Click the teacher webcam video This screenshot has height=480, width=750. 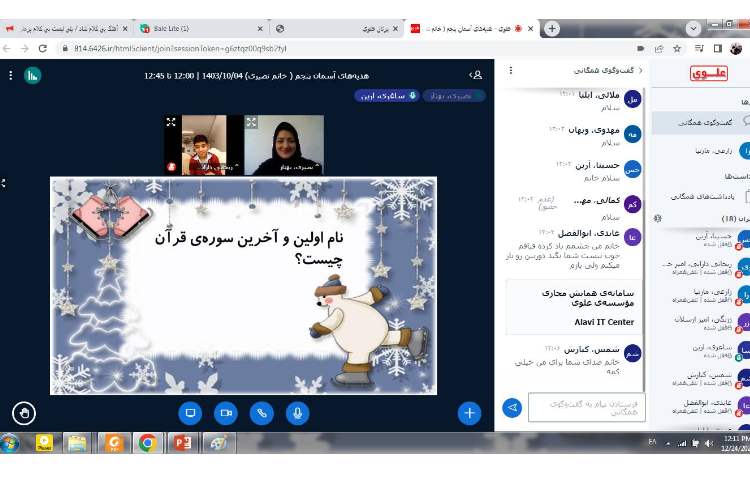(284, 145)
